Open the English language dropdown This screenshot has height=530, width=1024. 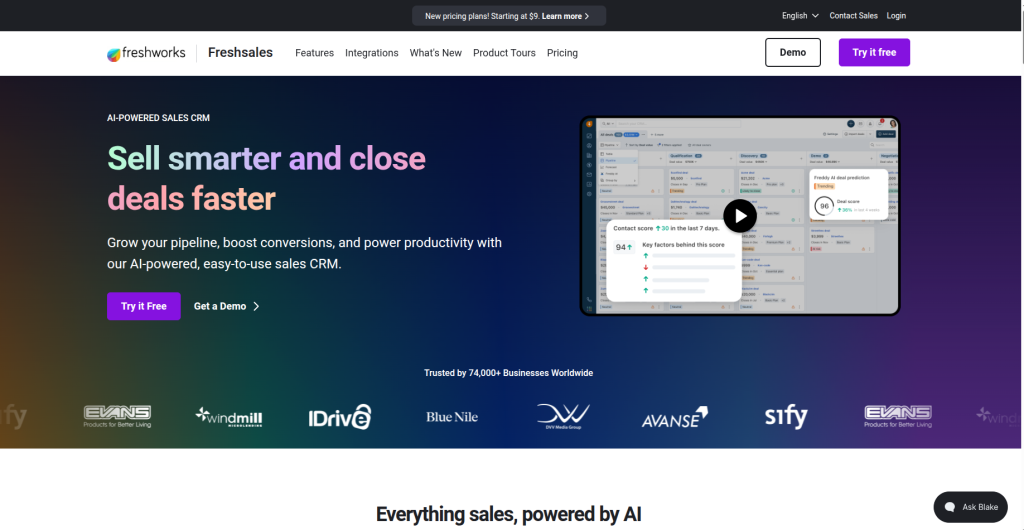(x=800, y=16)
